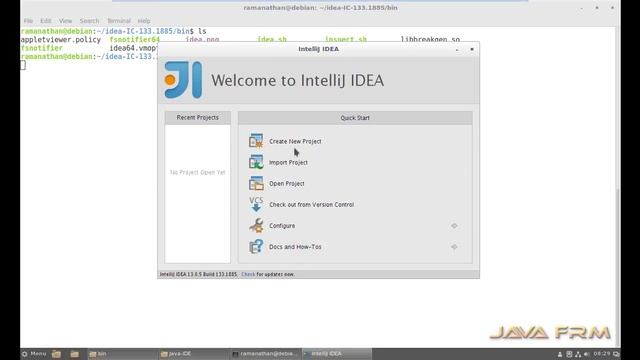Click the user icon in system tray
The height and width of the screenshot is (360, 640).
point(560,354)
